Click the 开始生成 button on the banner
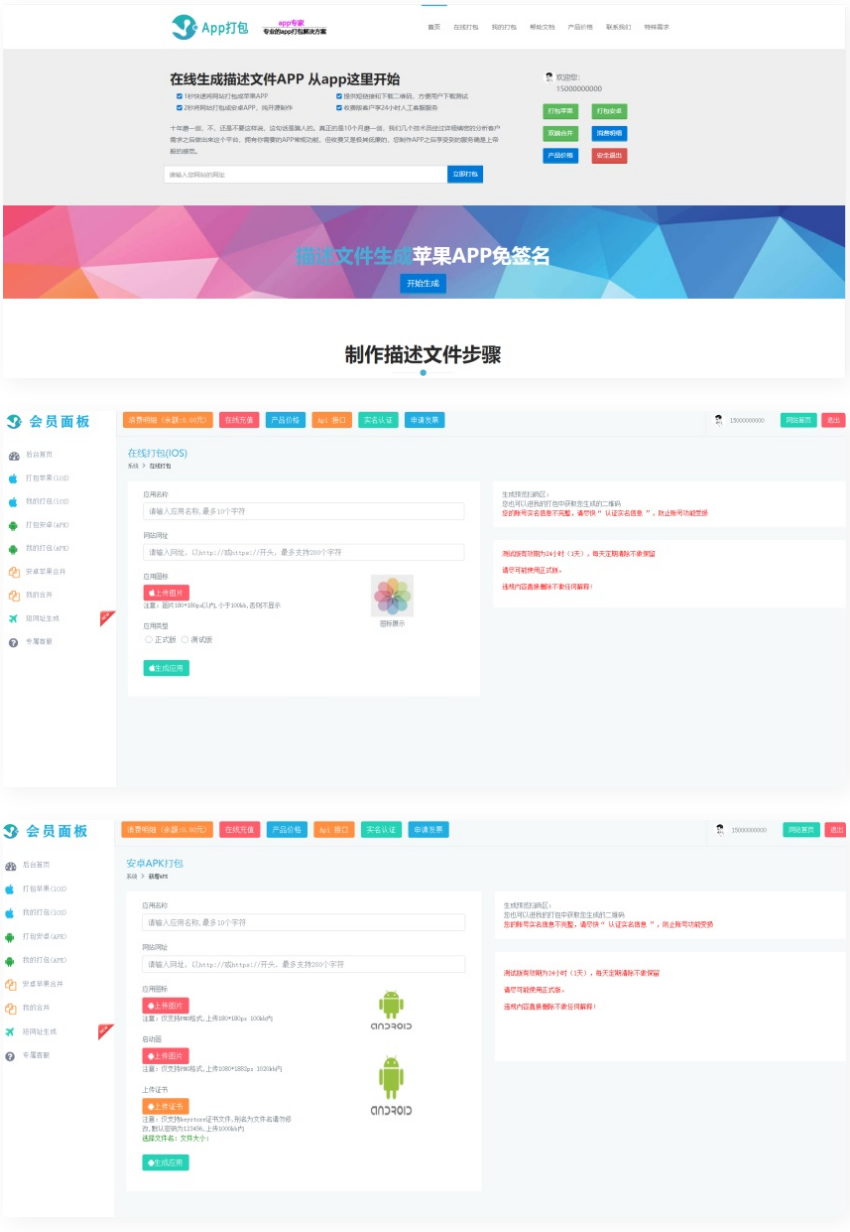The width and height of the screenshot is (850, 1232). tap(424, 283)
